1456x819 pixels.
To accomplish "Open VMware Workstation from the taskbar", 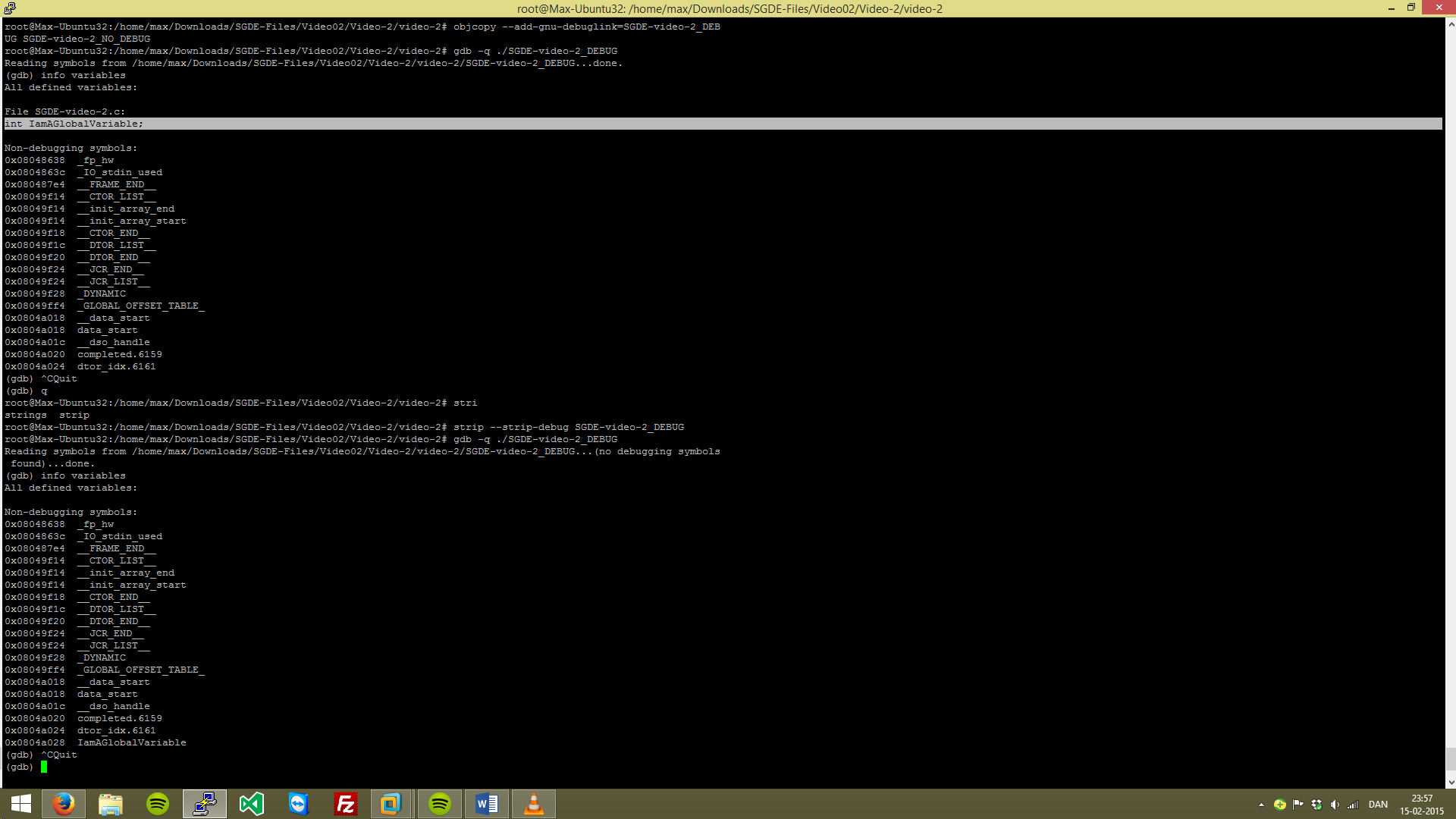I will [392, 803].
